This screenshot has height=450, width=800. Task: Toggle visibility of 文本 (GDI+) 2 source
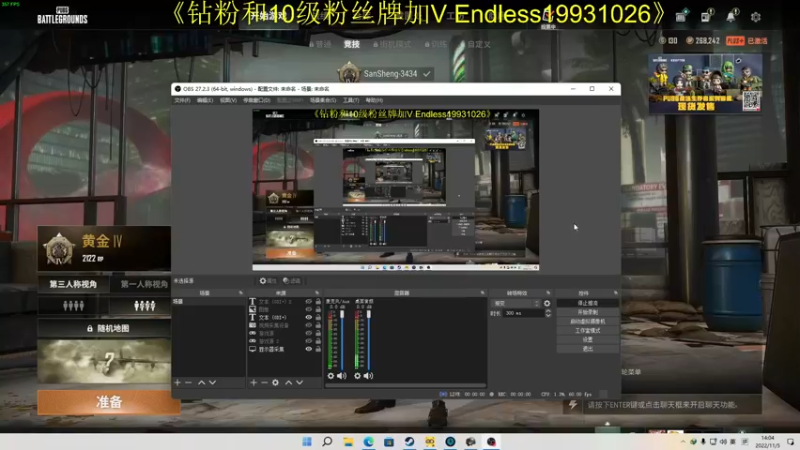(309, 302)
